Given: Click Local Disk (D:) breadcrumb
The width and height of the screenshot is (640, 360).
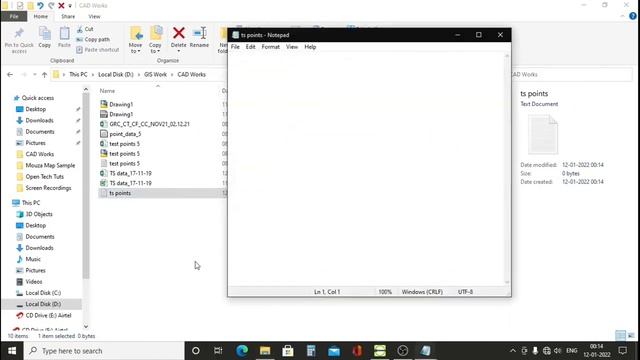Looking at the screenshot, I should coord(116,75).
